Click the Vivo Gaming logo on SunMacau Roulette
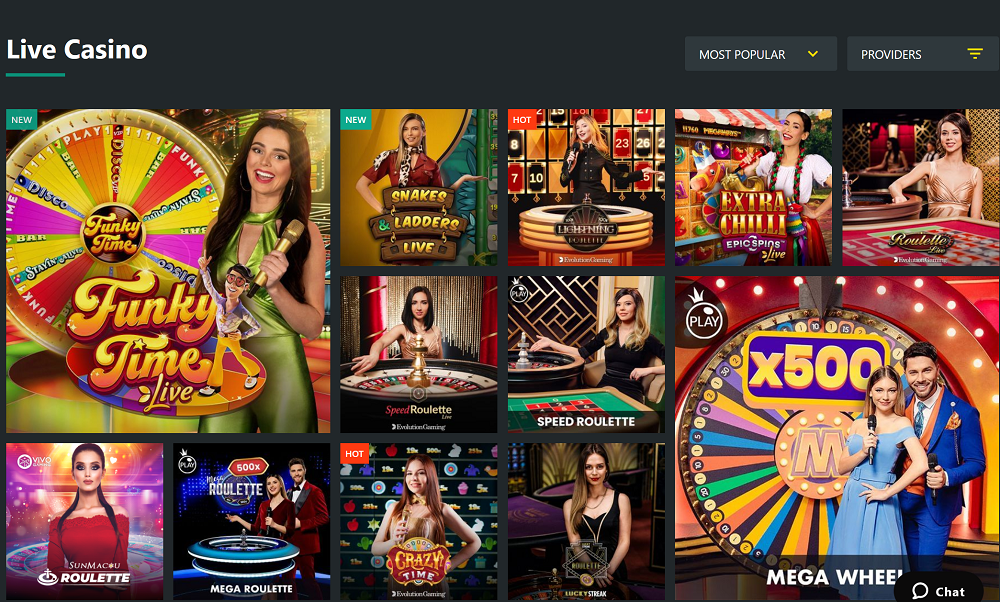1000x602 pixels. click(34, 461)
